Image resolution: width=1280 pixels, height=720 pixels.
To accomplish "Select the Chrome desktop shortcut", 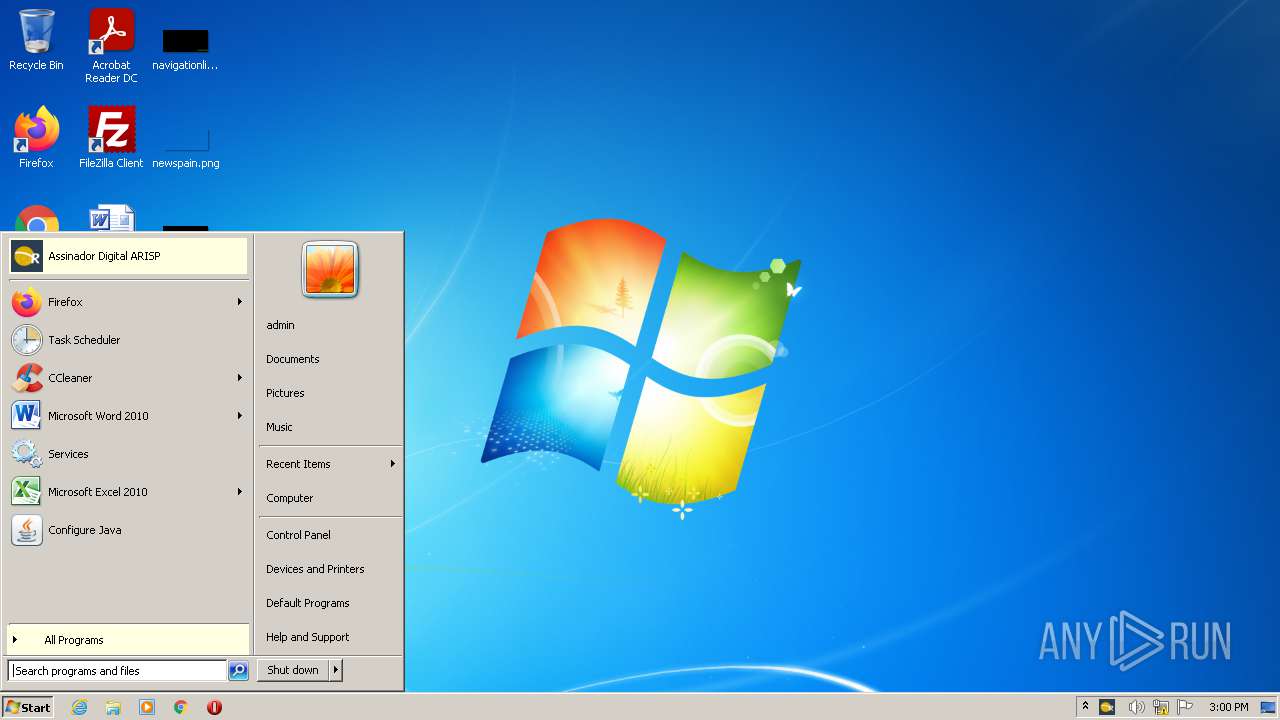I will tap(36, 218).
